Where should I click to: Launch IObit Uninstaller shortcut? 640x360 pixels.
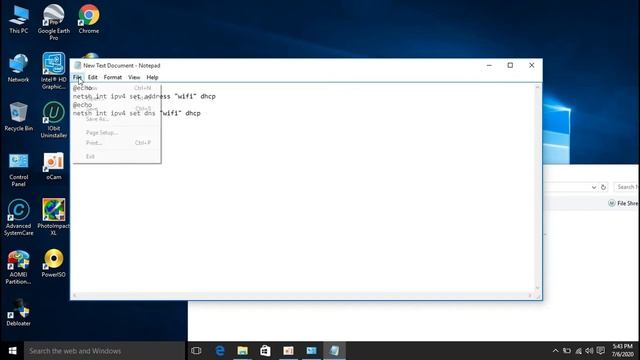pyautogui.click(x=53, y=119)
